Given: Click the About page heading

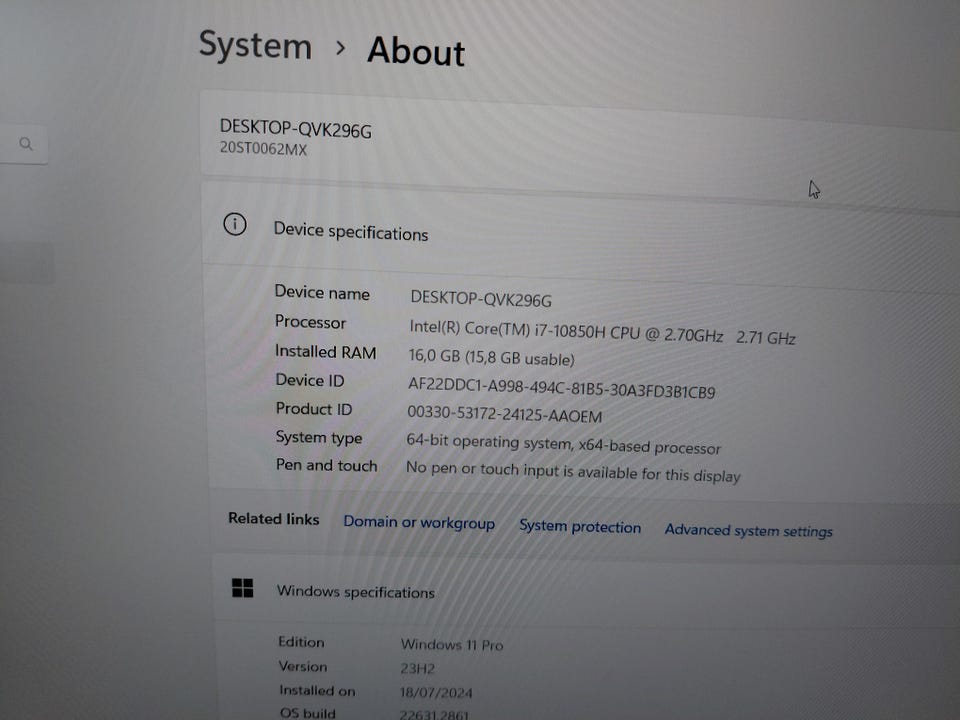Looking at the screenshot, I should tap(416, 51).
